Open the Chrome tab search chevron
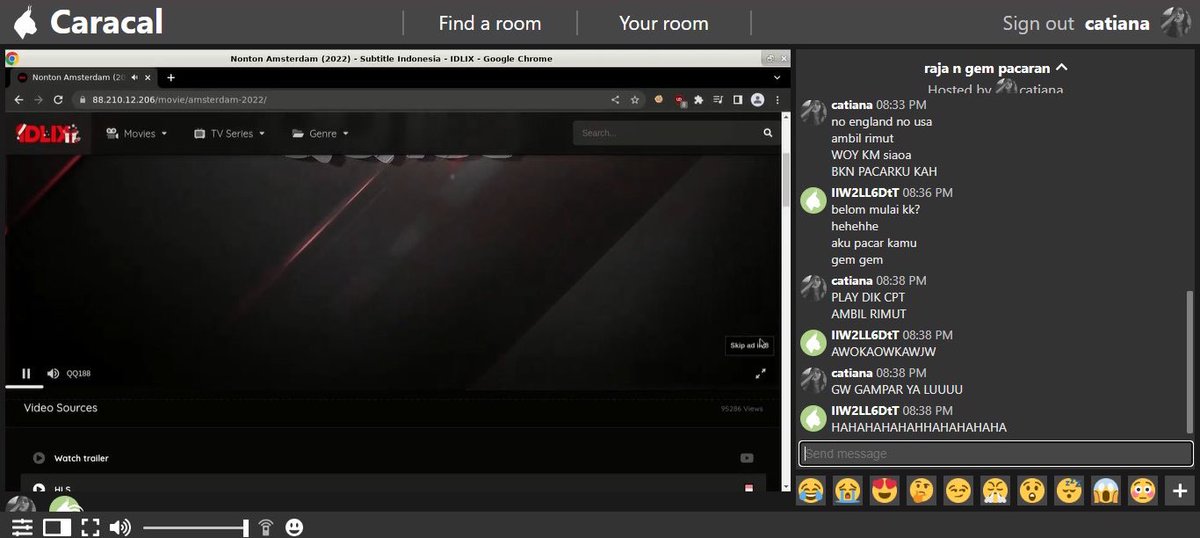This screenshot has width=1200, height=538. [776, 77]
